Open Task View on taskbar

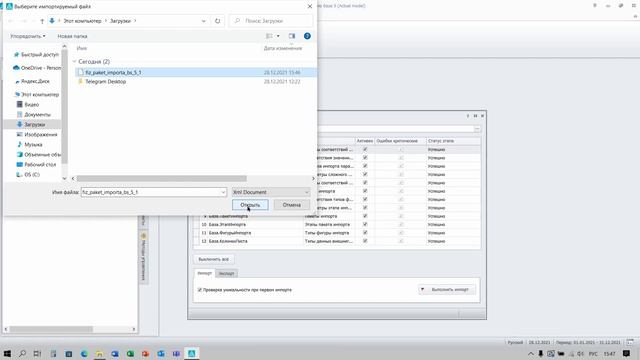[x=38, y=353]
